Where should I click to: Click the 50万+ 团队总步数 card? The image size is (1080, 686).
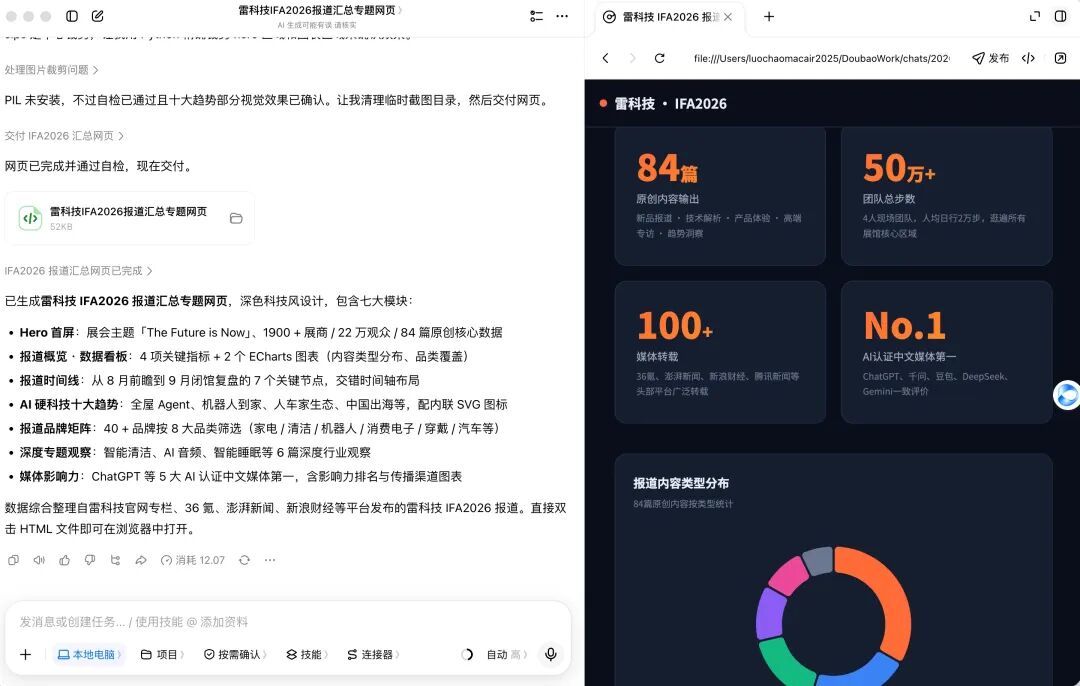[x=946, y=196]
